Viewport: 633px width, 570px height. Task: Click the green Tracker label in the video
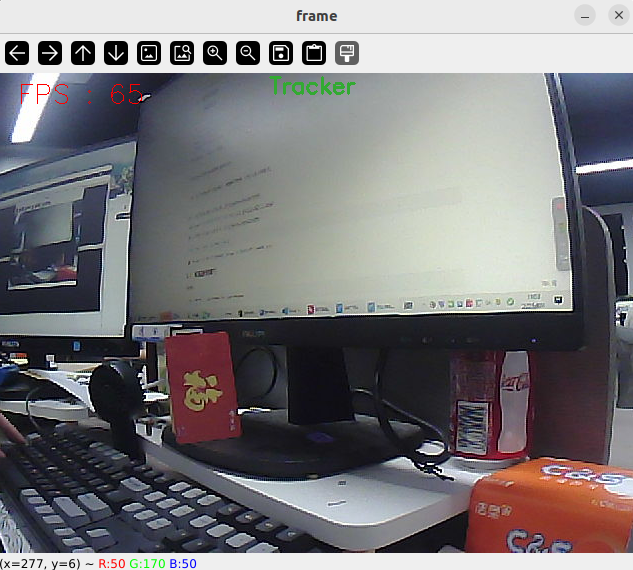coord(313,86)
